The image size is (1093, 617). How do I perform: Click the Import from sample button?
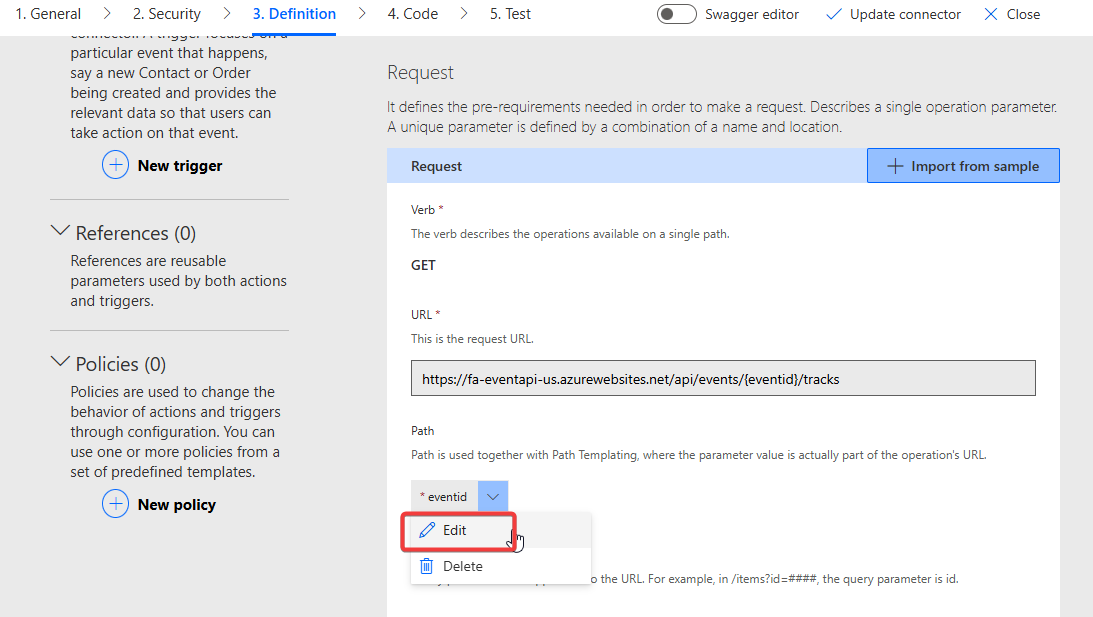[x=962, y=165]
